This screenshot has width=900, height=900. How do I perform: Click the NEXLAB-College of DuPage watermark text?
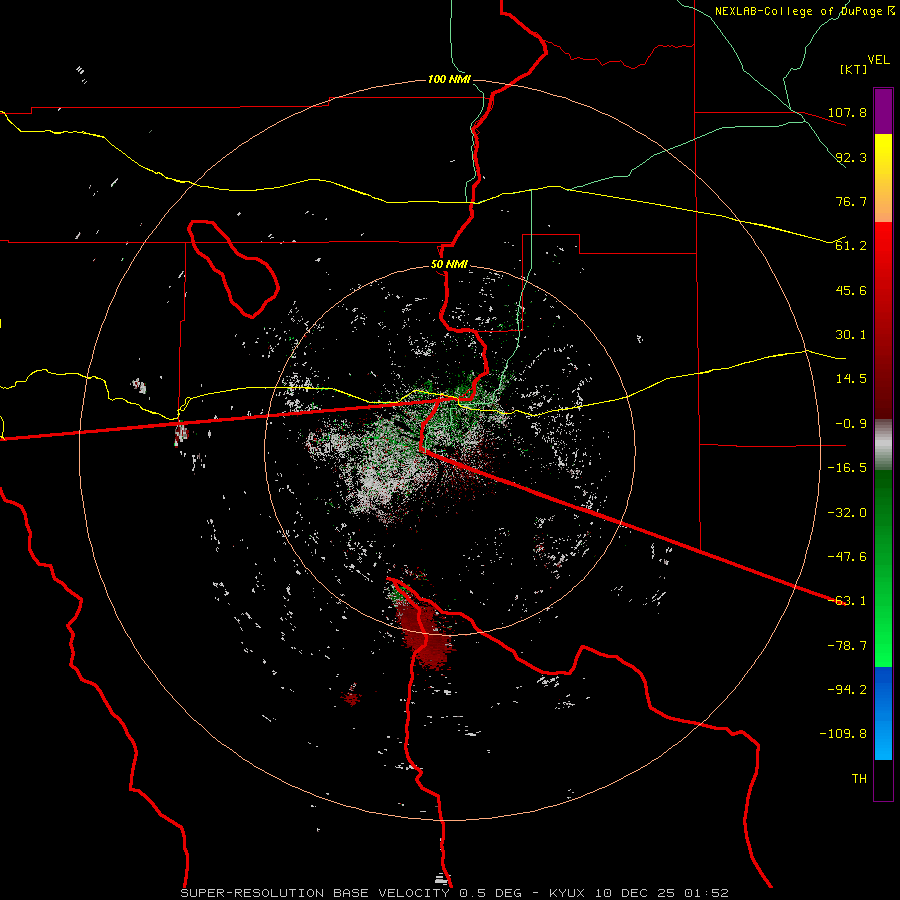pyautogui.click(x=799, y=11)
